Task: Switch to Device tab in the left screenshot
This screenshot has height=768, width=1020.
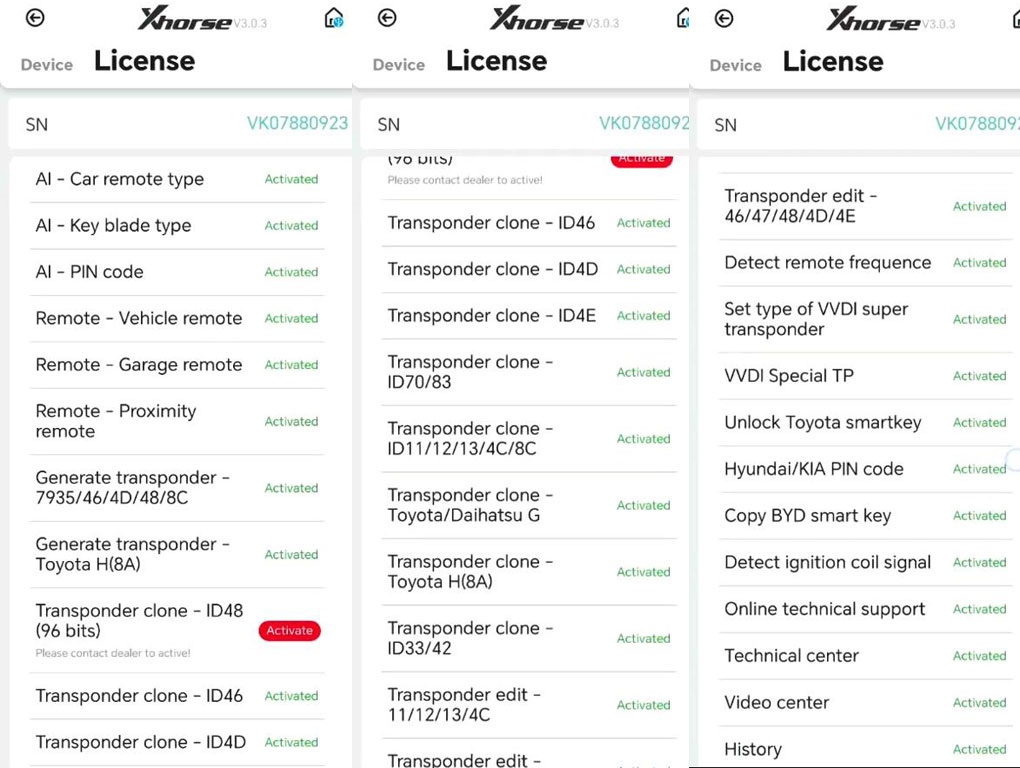Action: [47, 65]
